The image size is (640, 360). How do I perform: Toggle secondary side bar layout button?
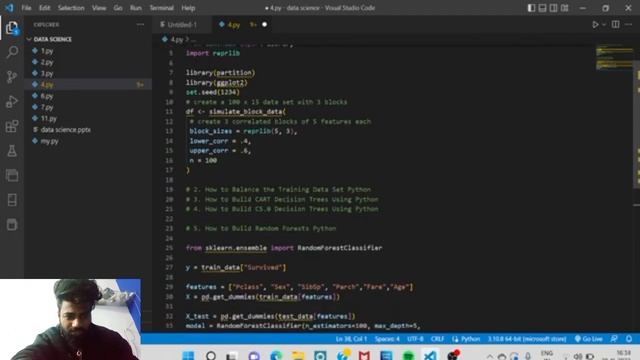tap(553, 8)
